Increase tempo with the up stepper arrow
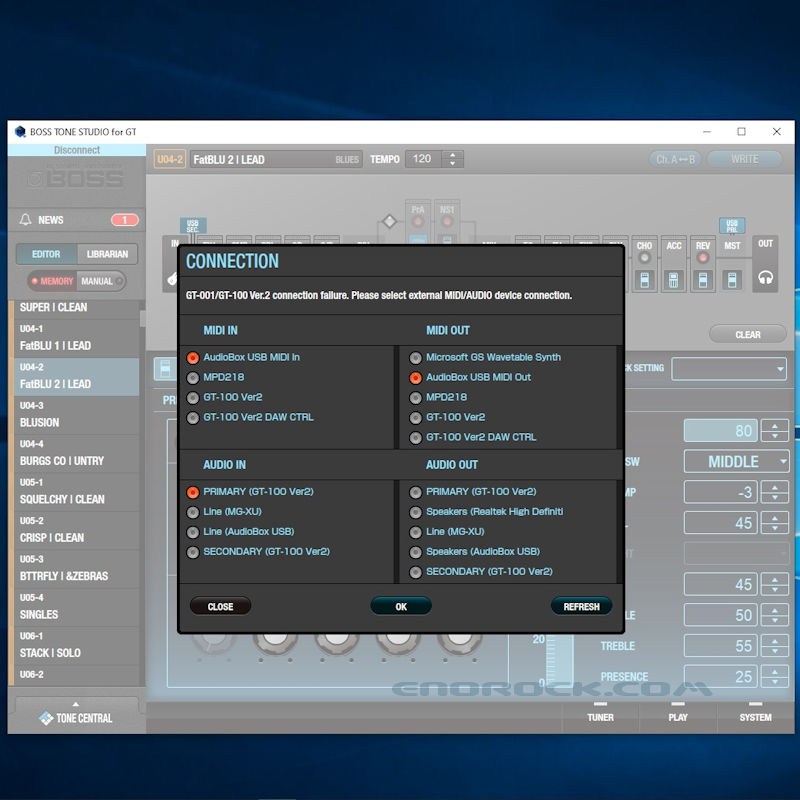800x800 pixels. click(454, 154)
